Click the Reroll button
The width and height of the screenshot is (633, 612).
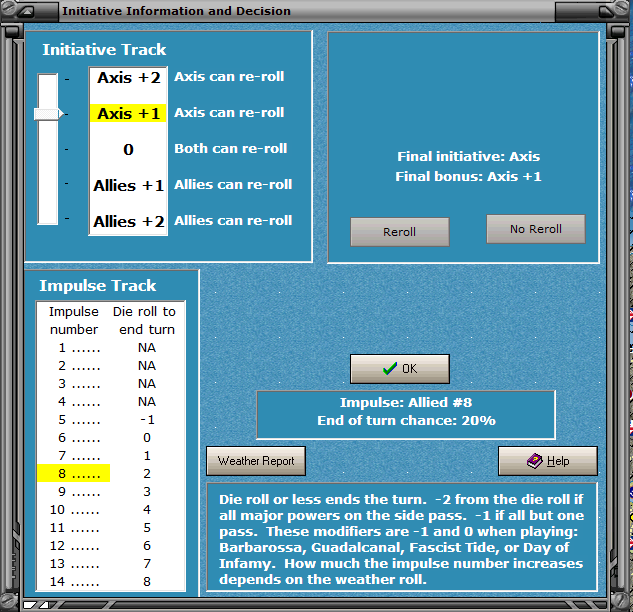(400, 232)
